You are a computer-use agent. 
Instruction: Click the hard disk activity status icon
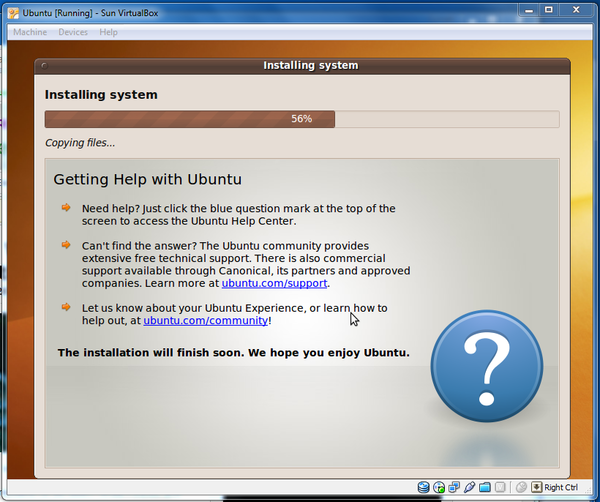click(x=423, y=487)
